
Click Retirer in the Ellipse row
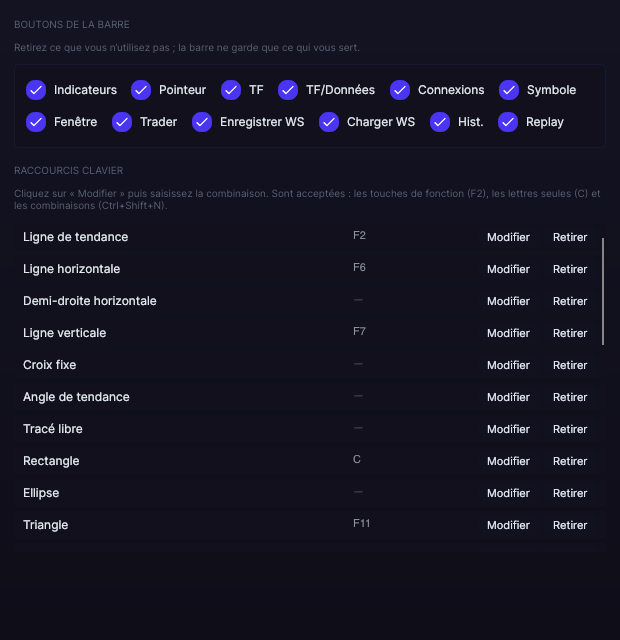(x=570, y=493)
